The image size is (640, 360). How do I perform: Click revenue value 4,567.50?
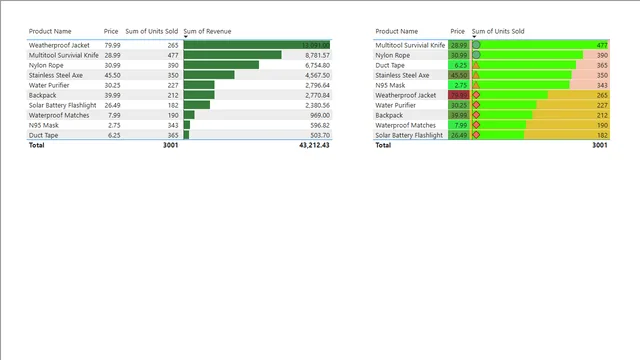pos(318,75)
